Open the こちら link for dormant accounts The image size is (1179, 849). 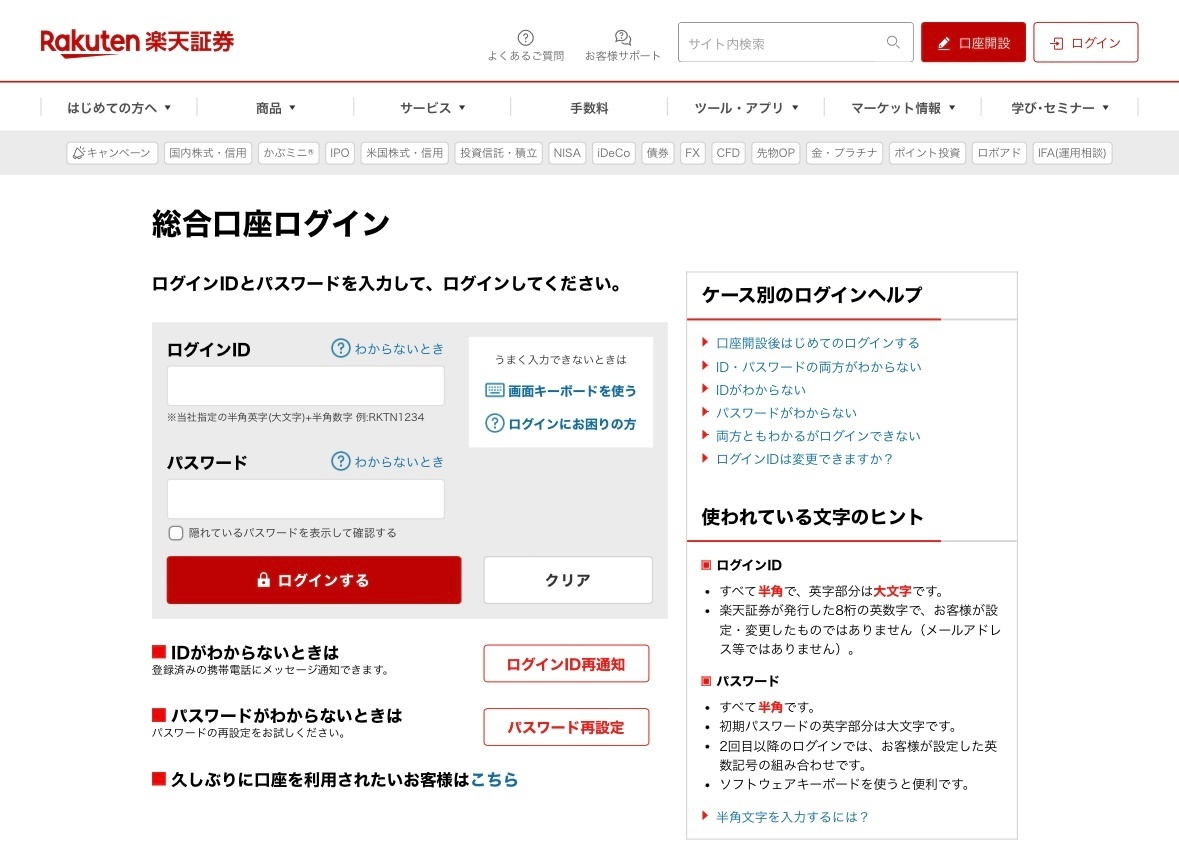494,780
